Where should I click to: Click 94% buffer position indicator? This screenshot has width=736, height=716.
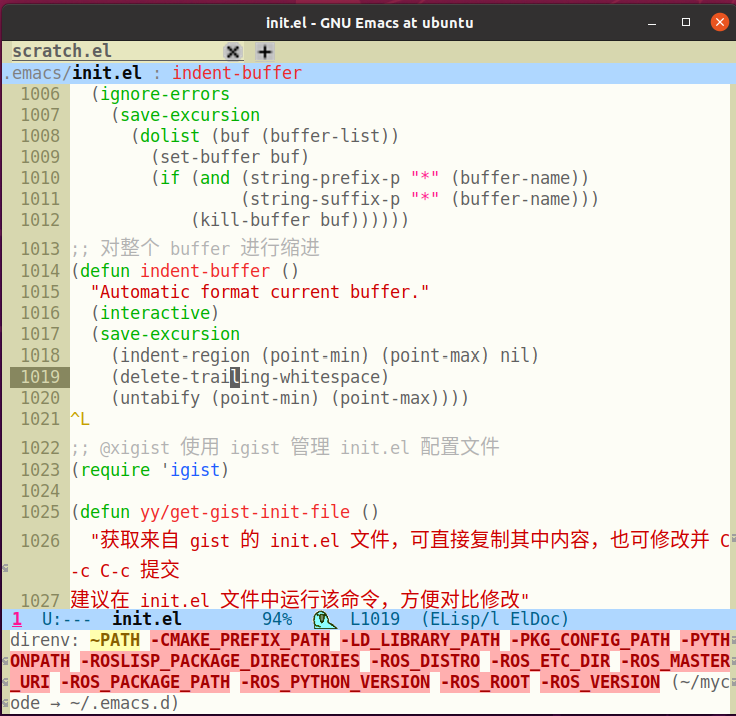[277, 621]
